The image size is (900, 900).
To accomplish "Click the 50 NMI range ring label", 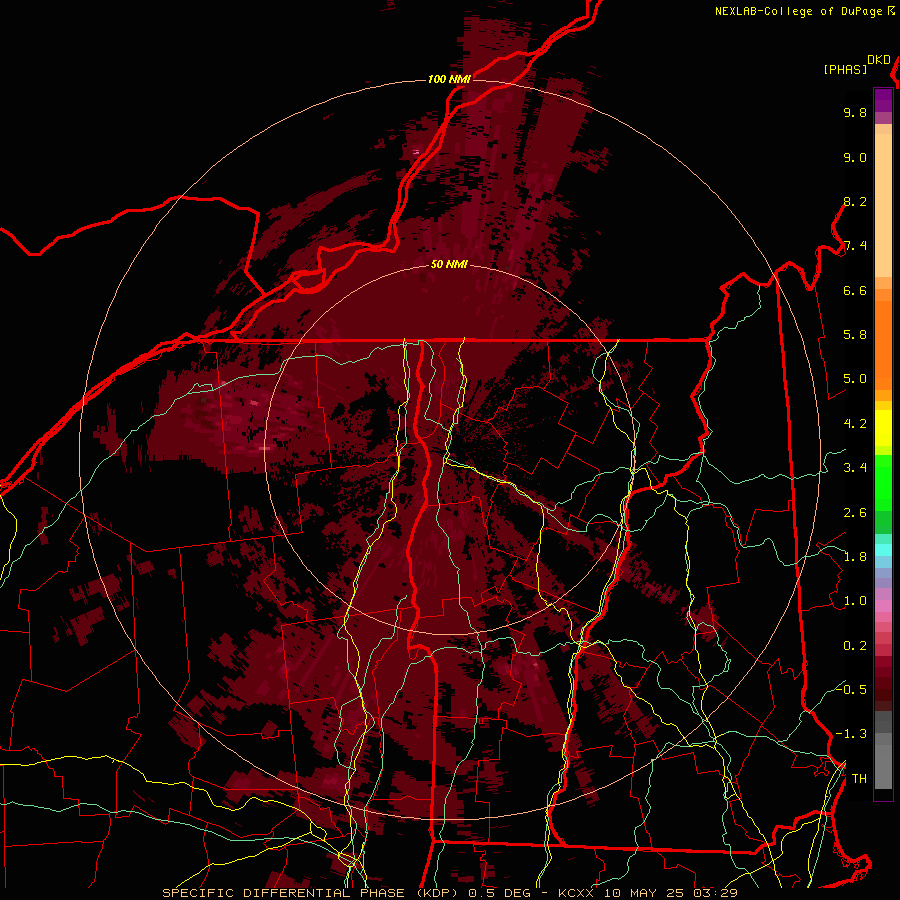I will (x=449, y=264).
